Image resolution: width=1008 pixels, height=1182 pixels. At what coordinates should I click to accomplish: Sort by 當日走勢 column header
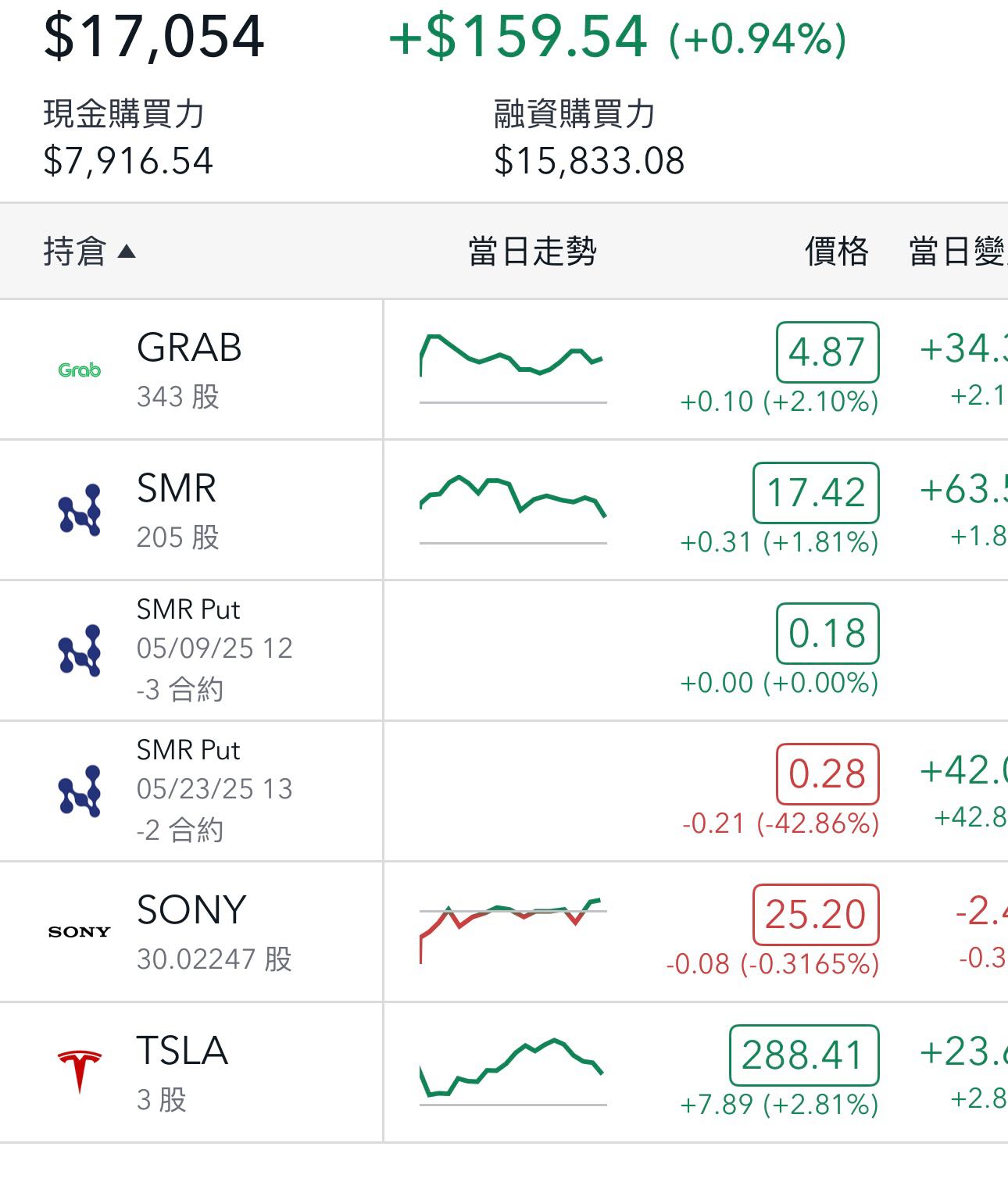point(532,252)
